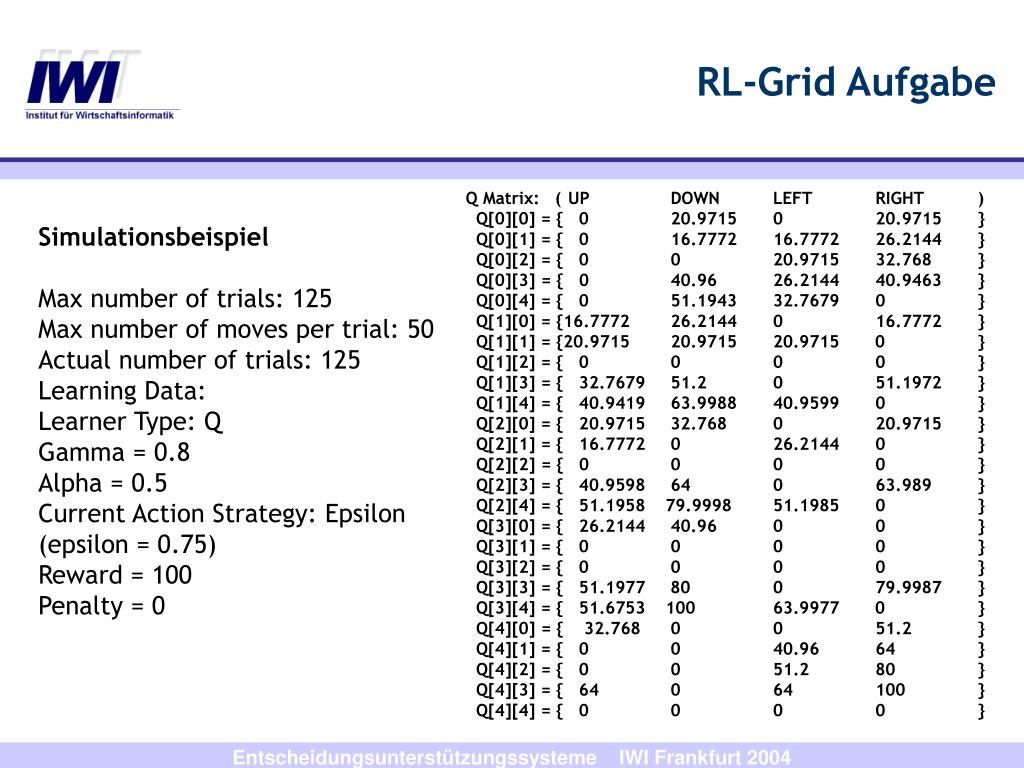Select the Q[2][1] row label
Image resolution: width=1024 pixels, height=768 pixels.
click(505, 444)
